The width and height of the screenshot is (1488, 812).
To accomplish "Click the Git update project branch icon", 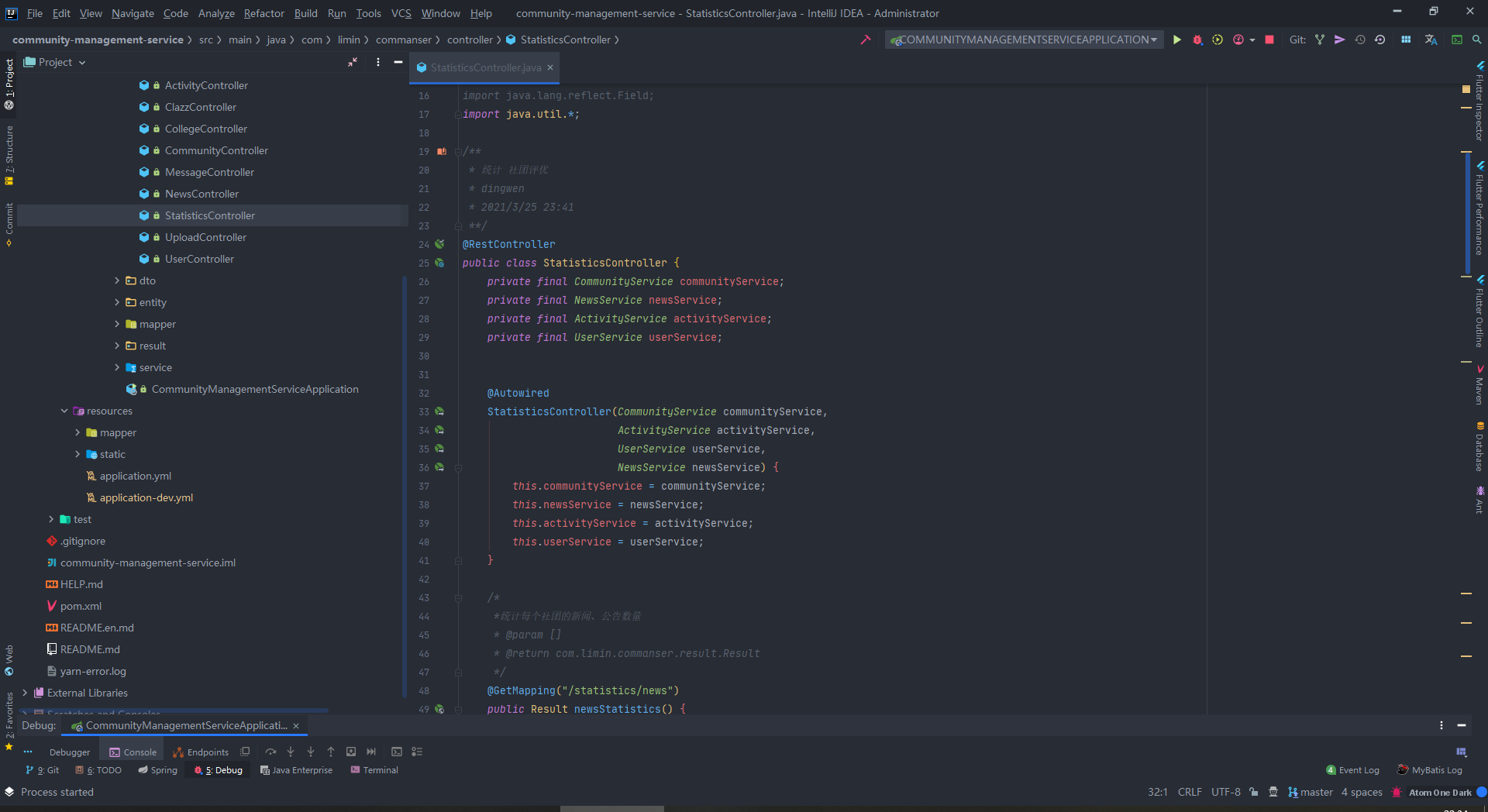I will (1320, 40).
